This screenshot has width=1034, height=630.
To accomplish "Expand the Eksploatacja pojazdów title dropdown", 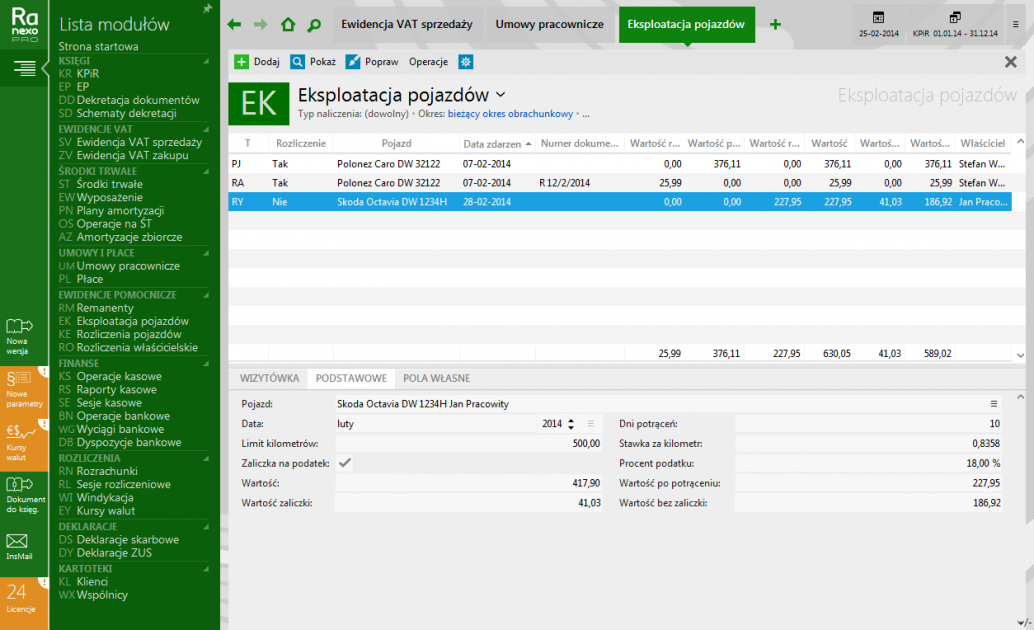I will coord(500,95).
